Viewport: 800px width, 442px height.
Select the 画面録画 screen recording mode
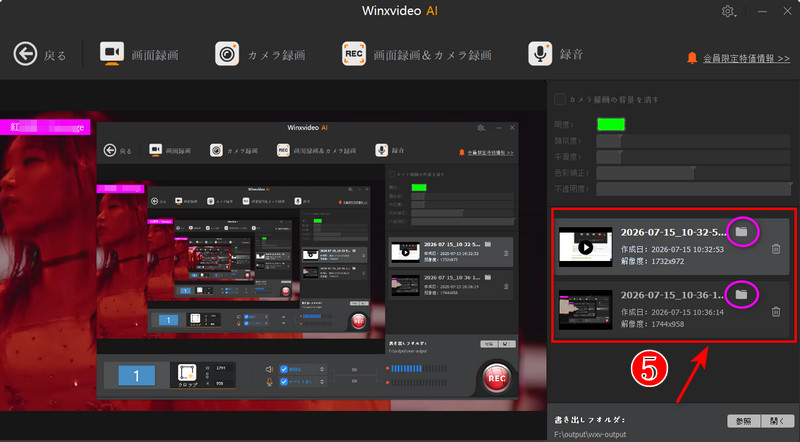coord(139,54)
